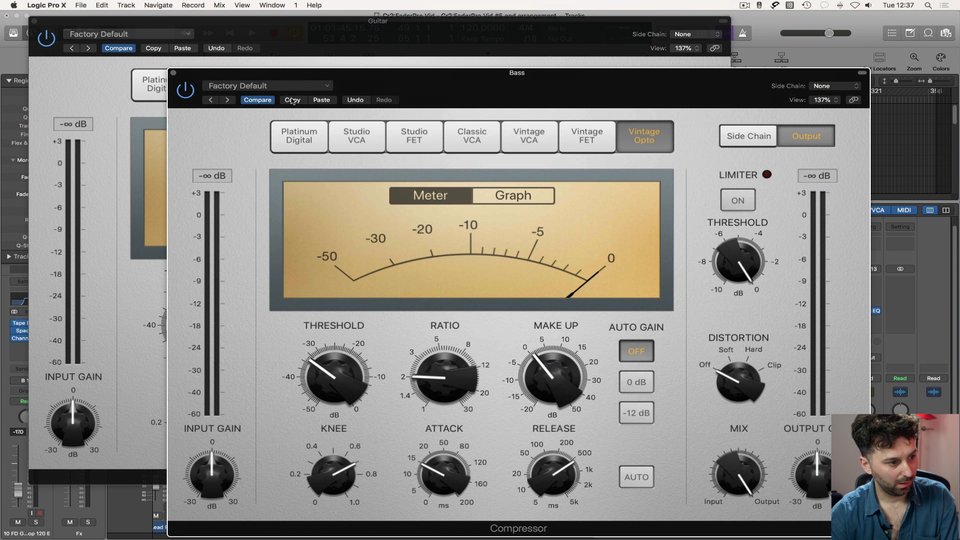960x540 pixels.
Task: Open the Library icon at top left
Action: point(13,33)
